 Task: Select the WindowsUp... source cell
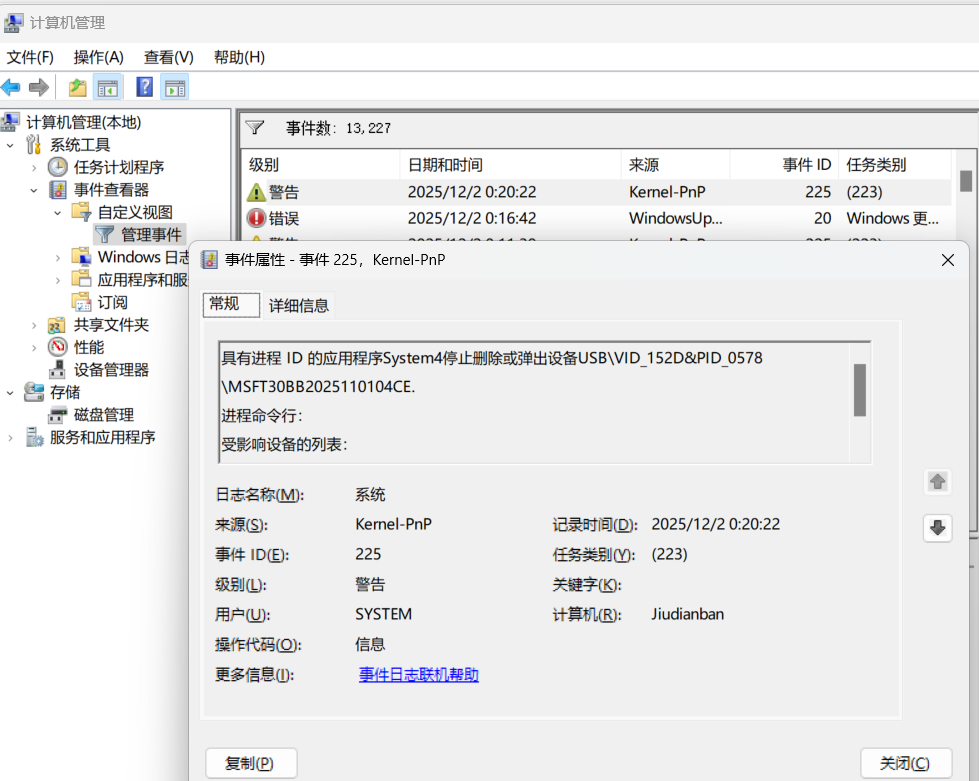676,219
